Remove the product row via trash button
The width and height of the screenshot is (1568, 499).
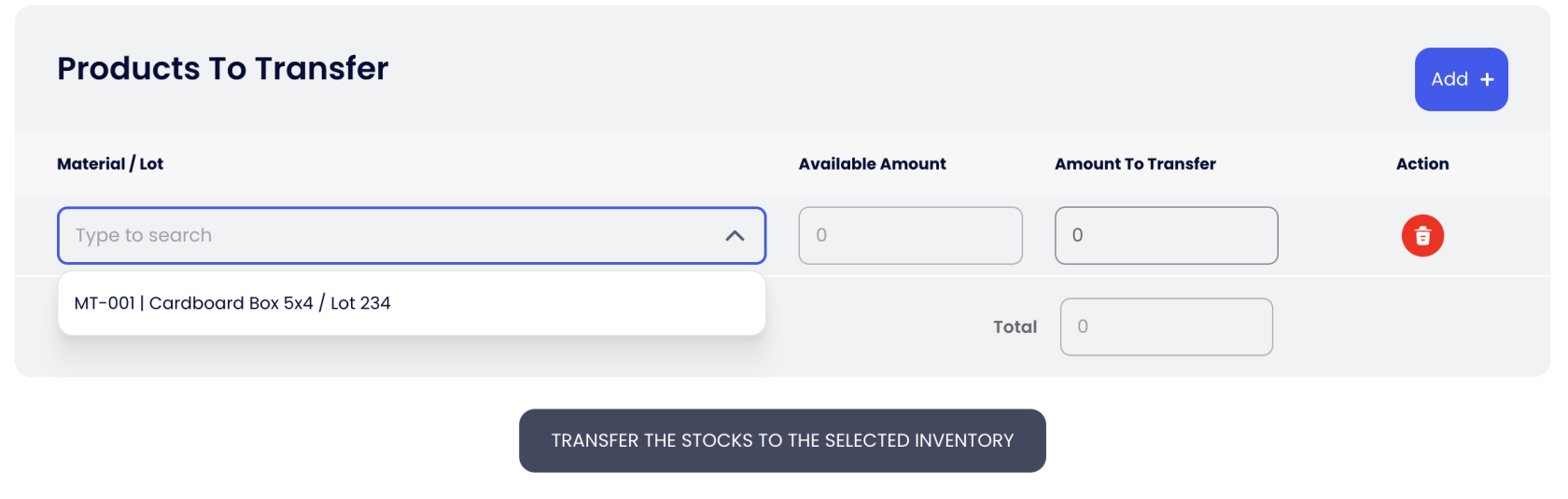1422,236
